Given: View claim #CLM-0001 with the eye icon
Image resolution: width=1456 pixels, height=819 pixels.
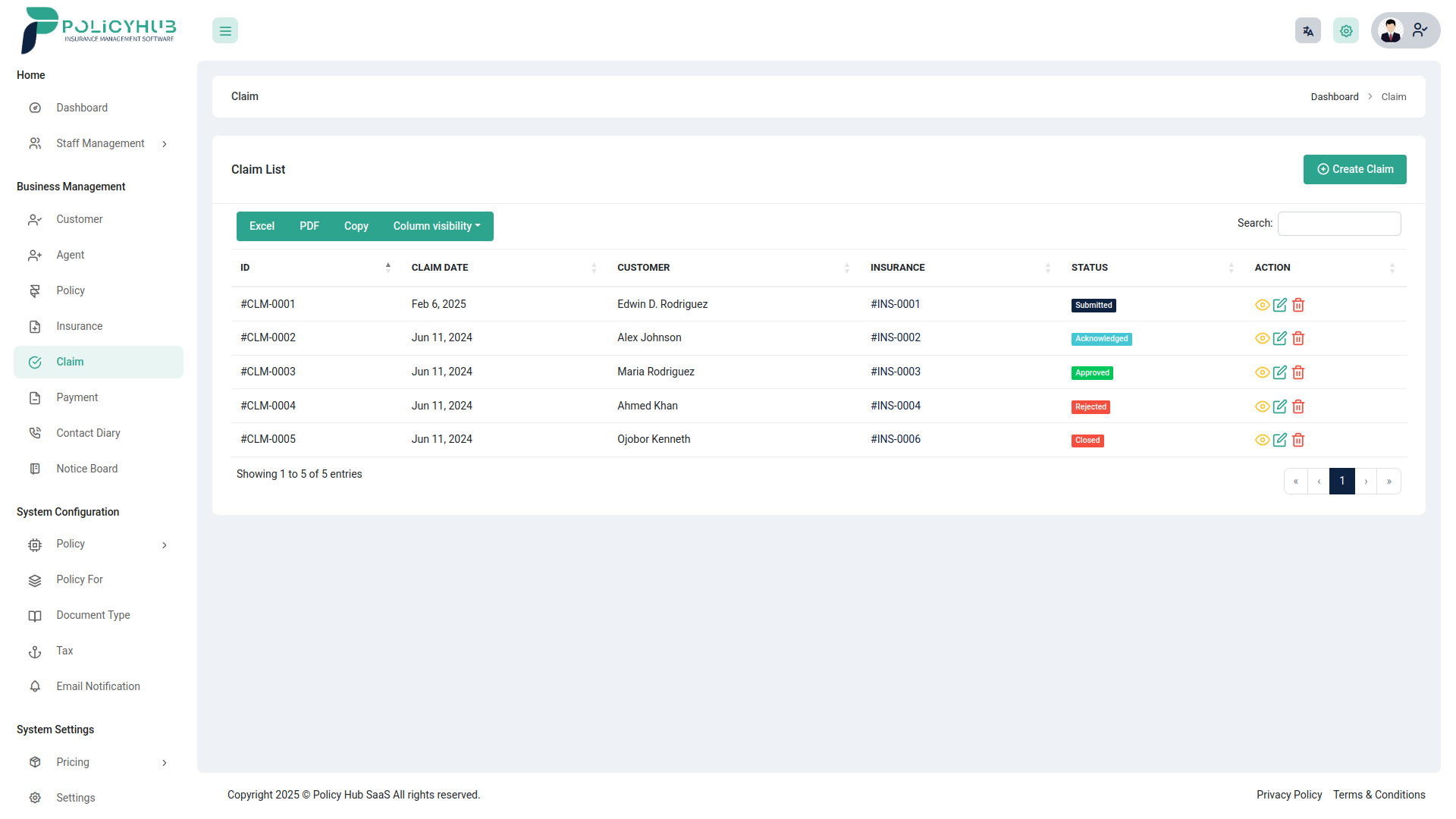Looking at the screenshot, I should tap(1263, 305).
